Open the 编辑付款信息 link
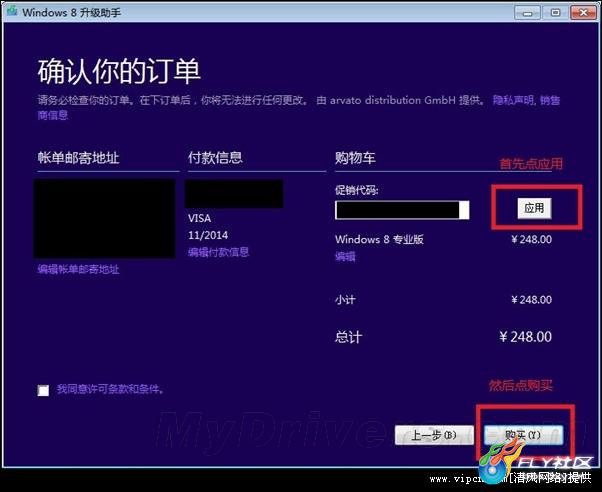Image resolution: width=602 pixels, height=492 pixels. (218, 252)
